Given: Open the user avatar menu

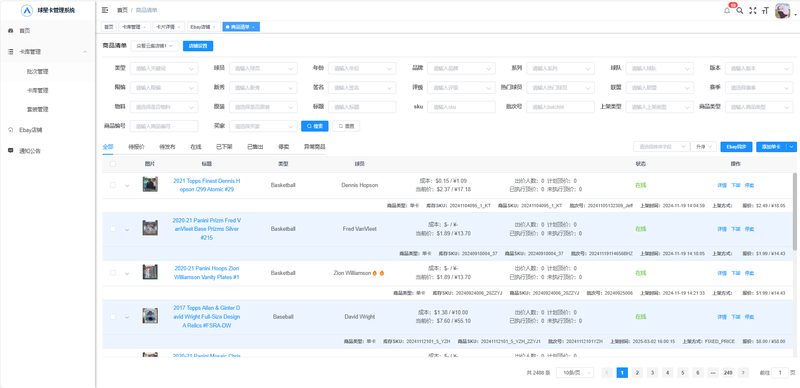Looking at the screenshot, I should (782, 11).
